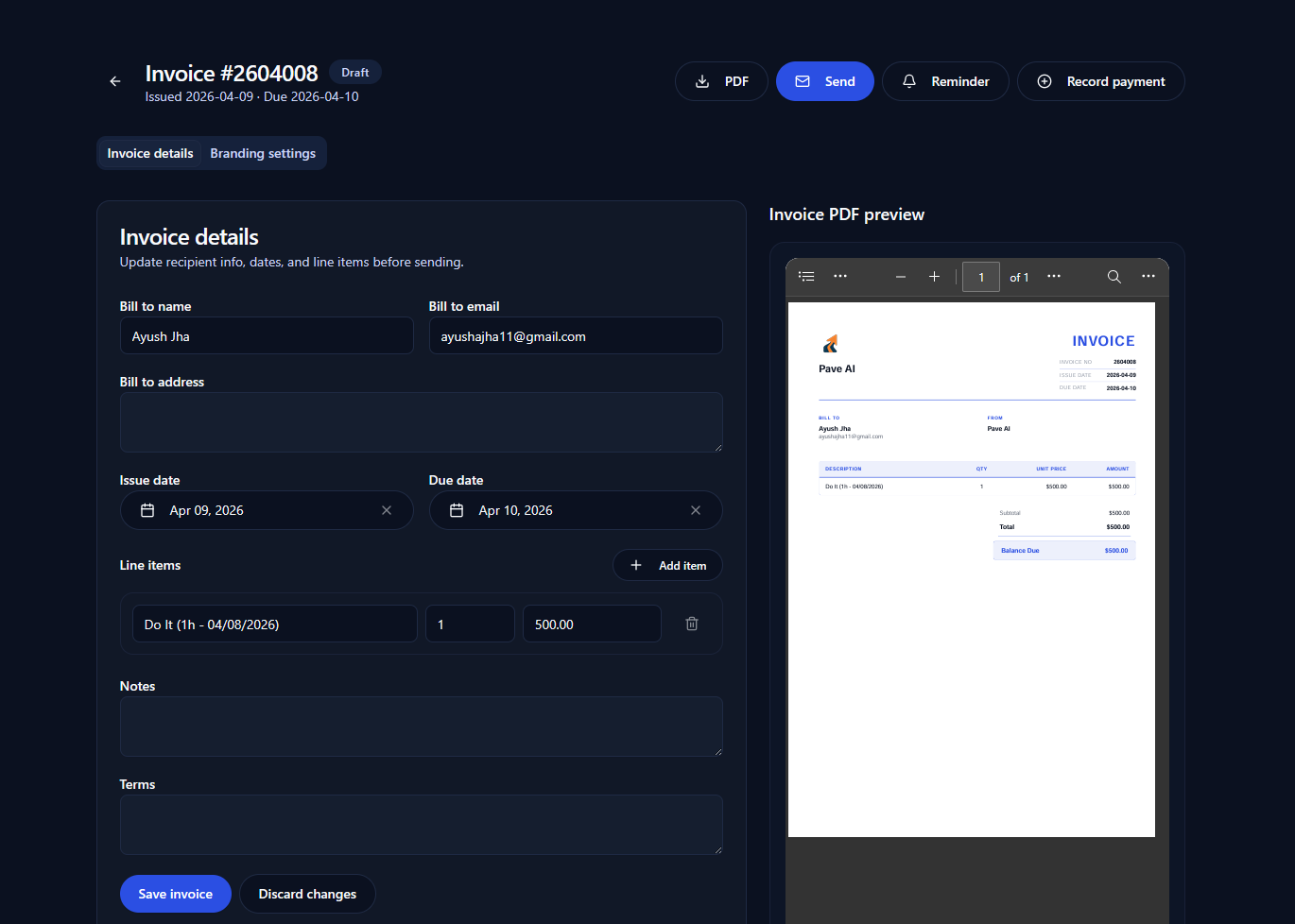Set a Reminder for the invoice
Image resolution: width=1295 pixels, height=924 pixels.
coord(945,81)
